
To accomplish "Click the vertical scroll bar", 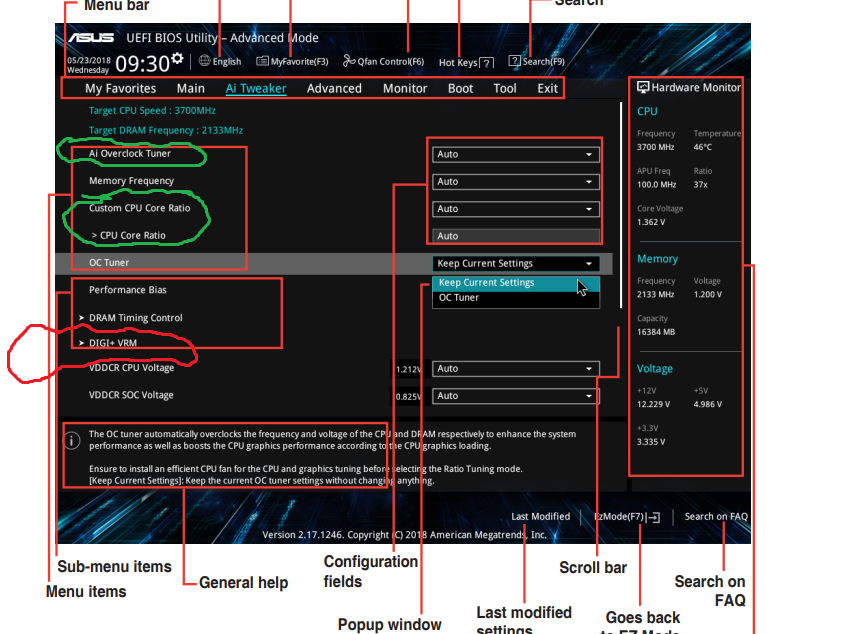I will 621,205.
